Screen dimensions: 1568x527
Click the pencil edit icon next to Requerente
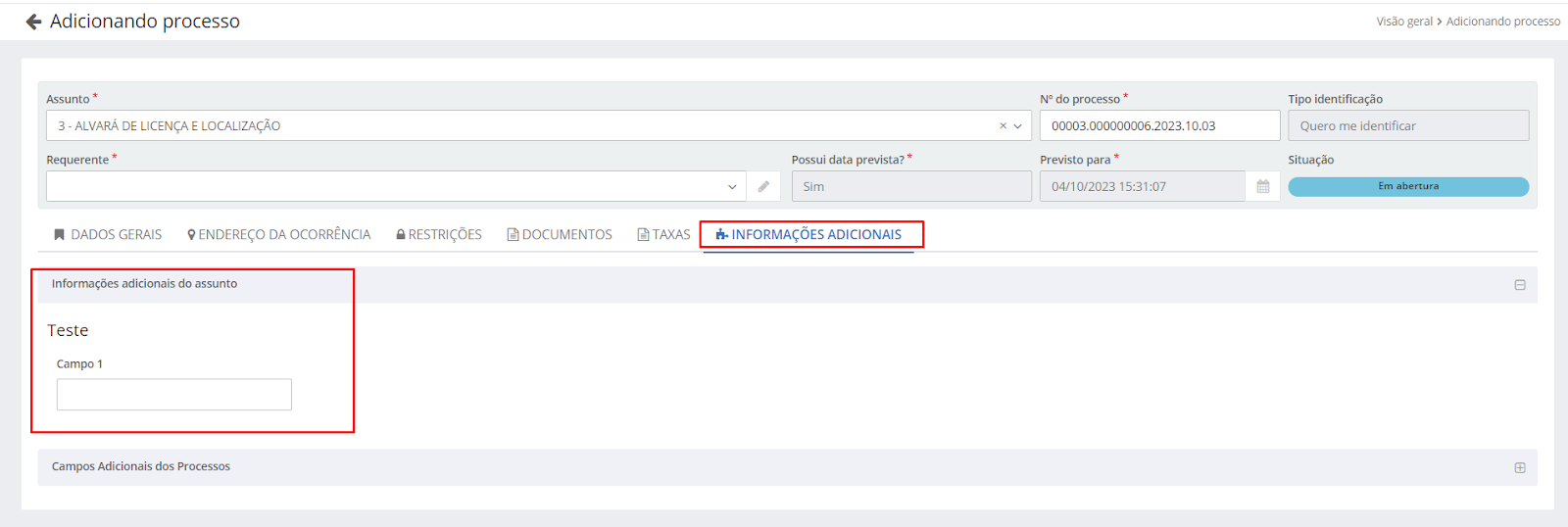[x=763, y=186]
